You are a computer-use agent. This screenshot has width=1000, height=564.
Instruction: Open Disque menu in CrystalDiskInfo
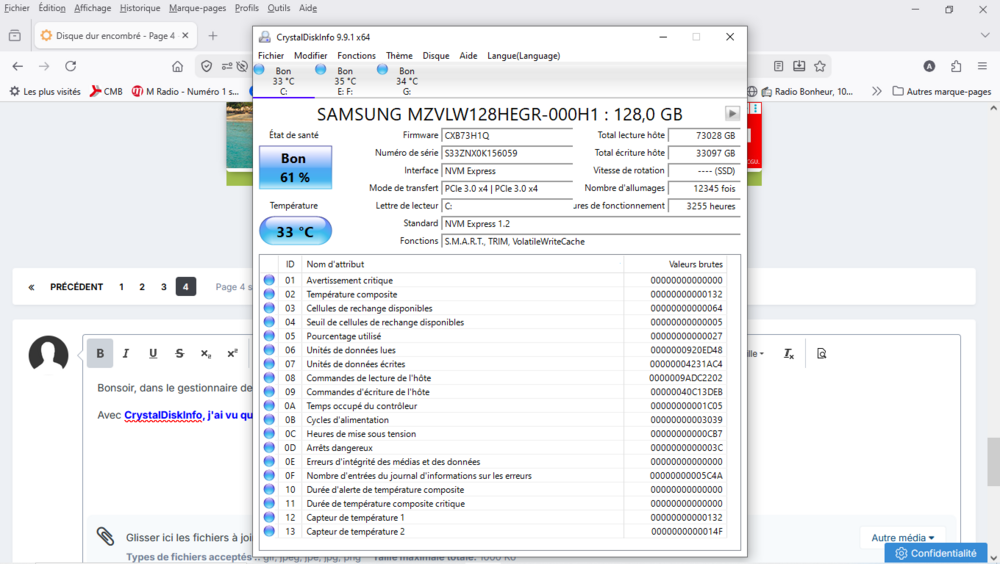click(436, 56)
